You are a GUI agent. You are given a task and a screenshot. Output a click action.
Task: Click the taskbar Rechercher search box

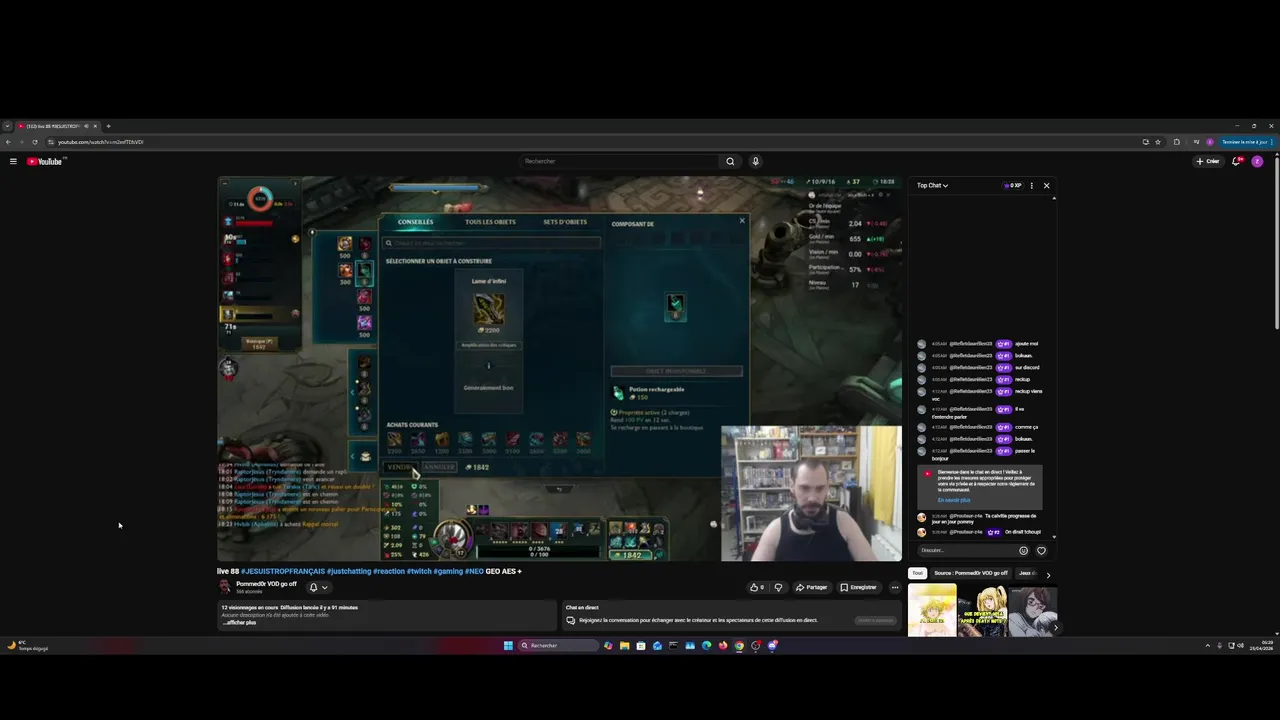(x=557, y=645)
